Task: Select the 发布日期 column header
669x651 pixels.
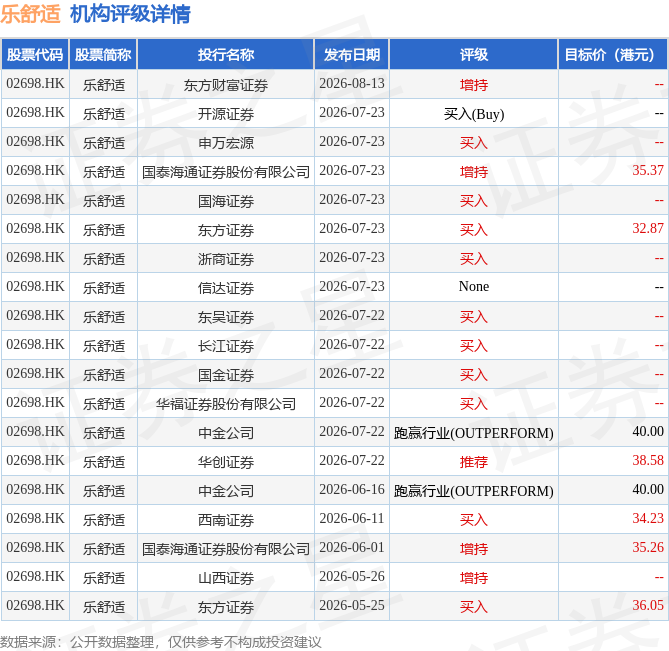Action: tap(352, 55)
